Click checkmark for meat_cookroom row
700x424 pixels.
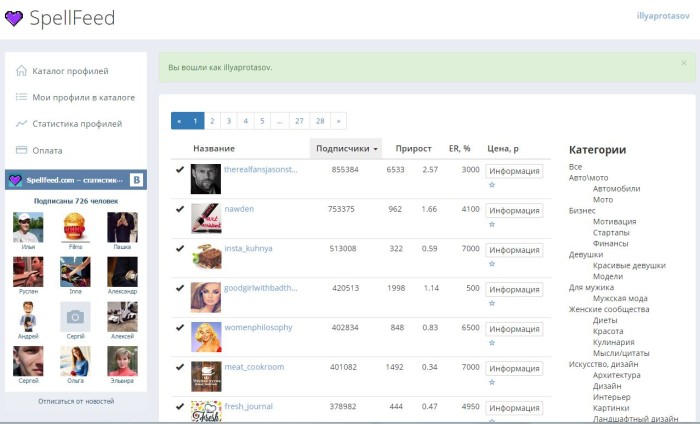pos(180,367)
